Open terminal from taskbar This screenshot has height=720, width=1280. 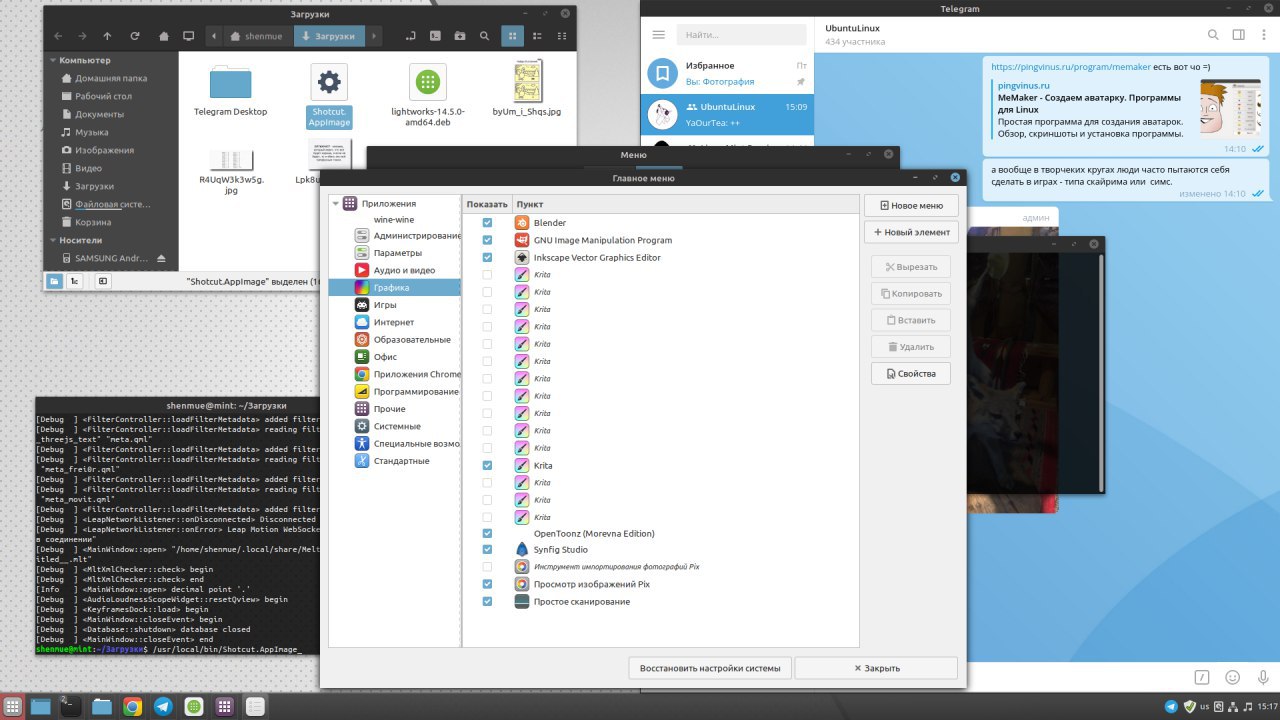70,706
